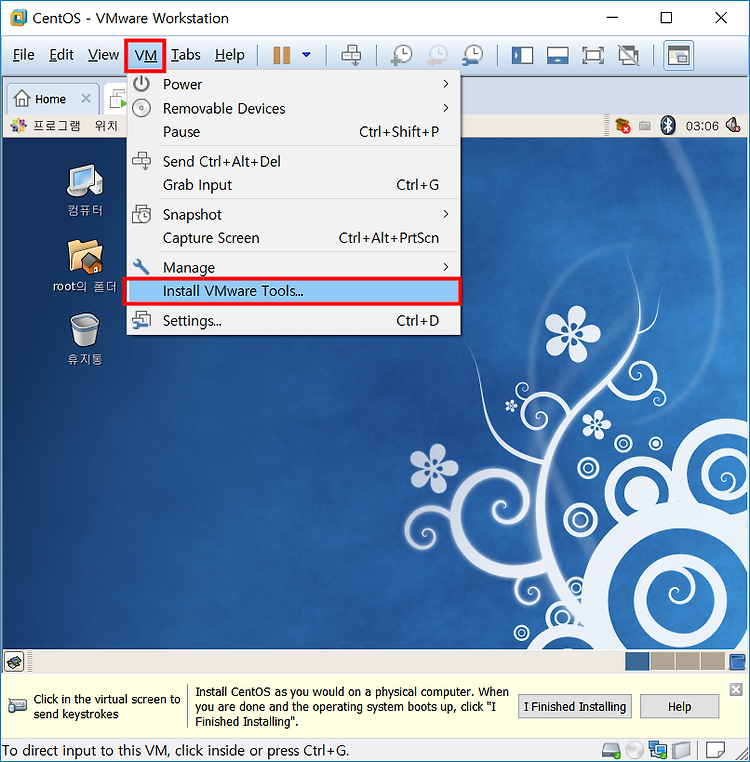Select the third workspace switcher square
750x762 pixels.
pos(687,661)
